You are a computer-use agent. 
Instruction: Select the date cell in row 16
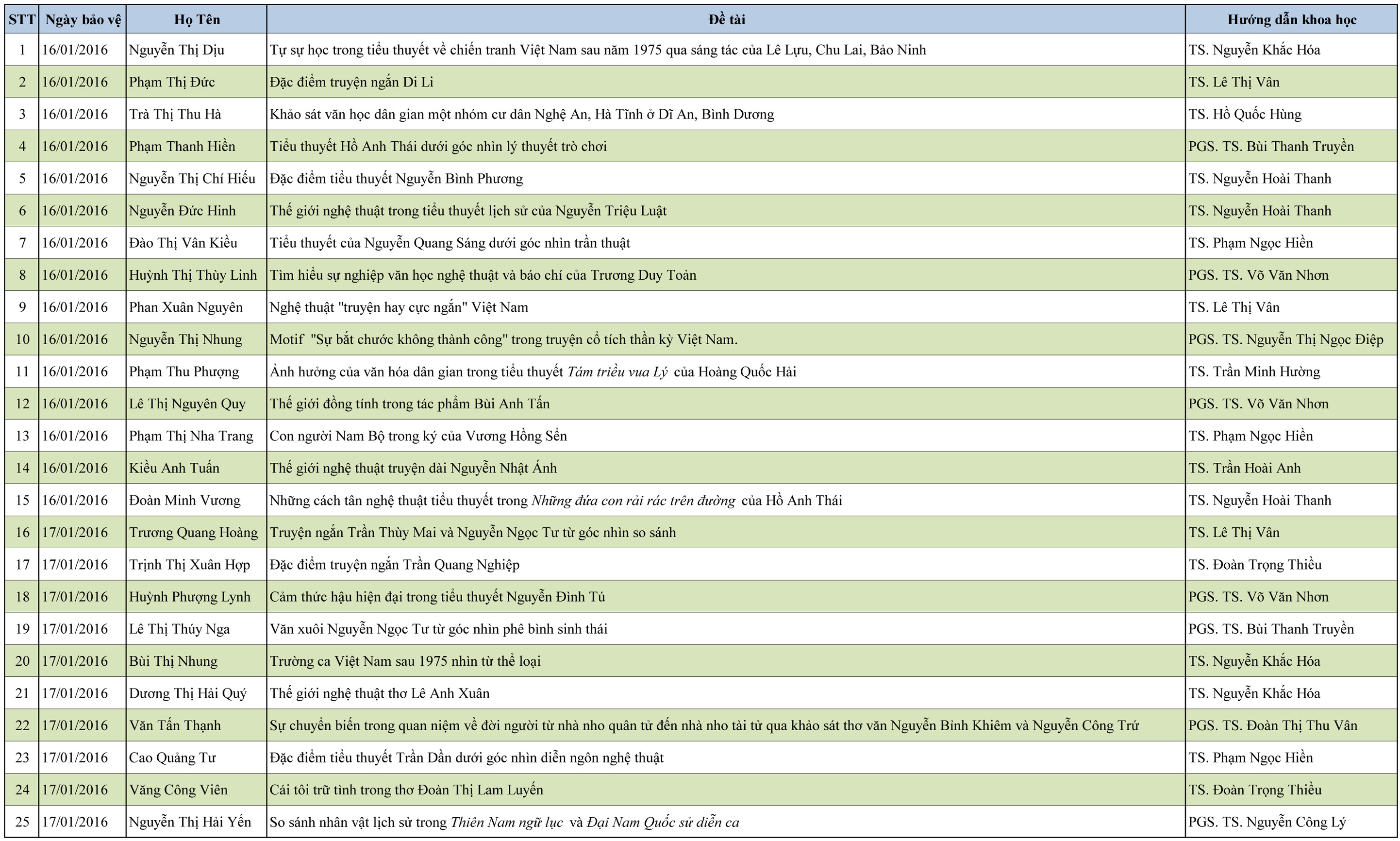[x=75, y=533]
